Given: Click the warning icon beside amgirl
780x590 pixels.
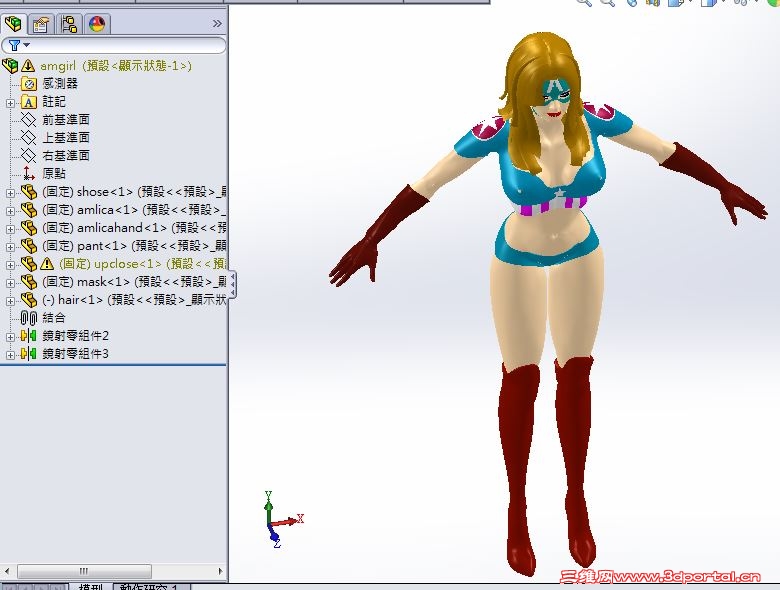Looking at the screenshot, I should click(x=28, y=66).
